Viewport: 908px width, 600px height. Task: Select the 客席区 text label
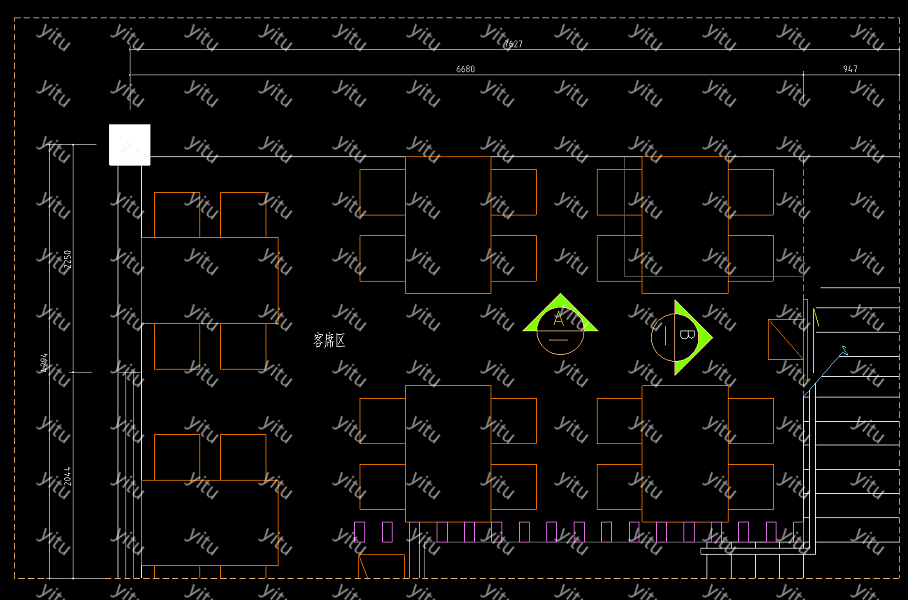click(x=329, y=341)
